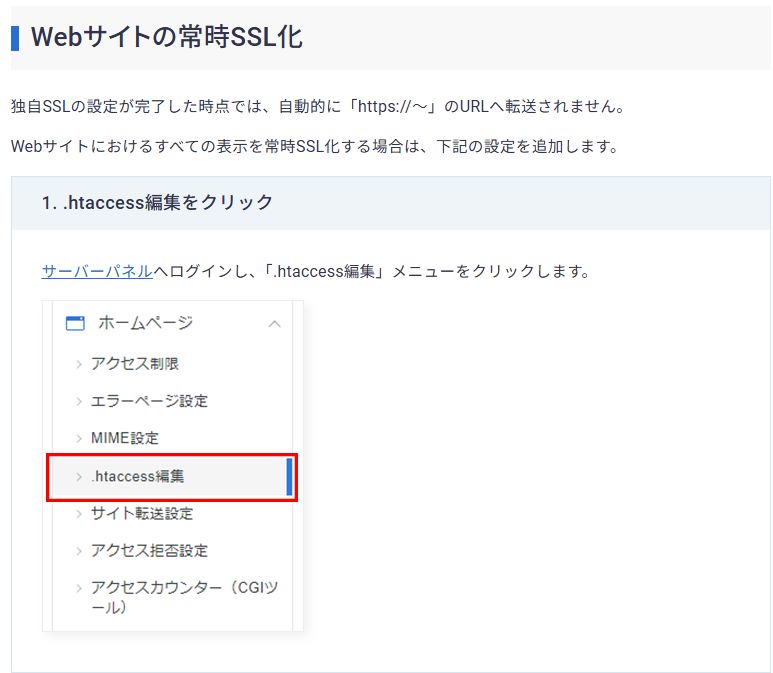Click the arrow beside サイト転送設定

click(x=79, y=514)
